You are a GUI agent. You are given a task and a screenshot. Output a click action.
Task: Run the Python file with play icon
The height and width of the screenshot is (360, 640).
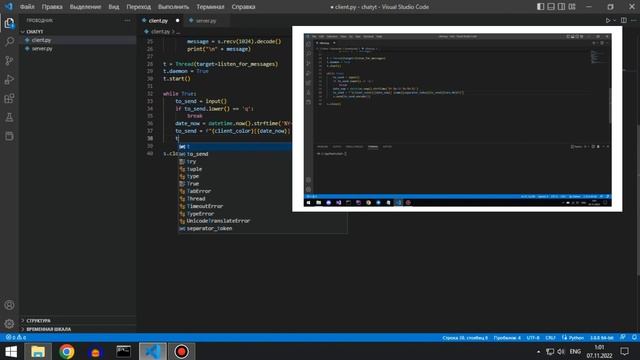[608, 20]
